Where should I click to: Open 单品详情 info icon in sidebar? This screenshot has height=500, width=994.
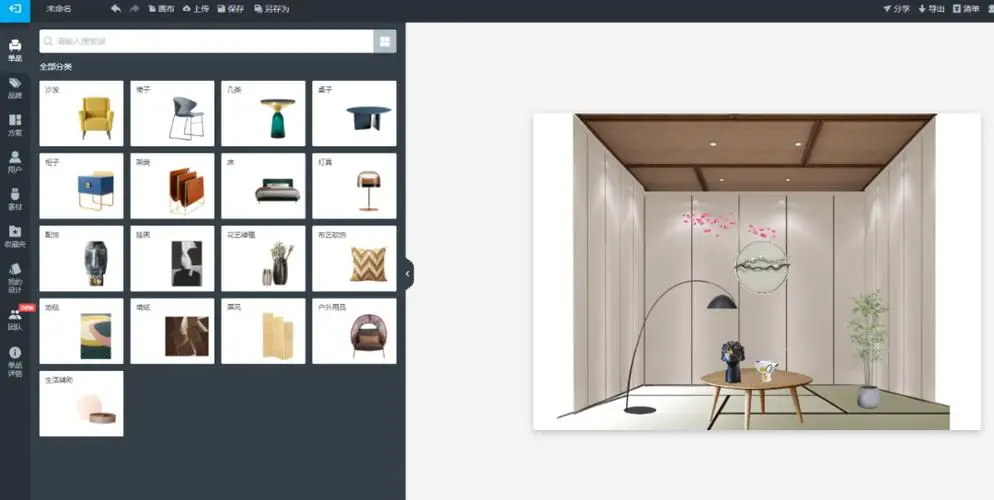coord(15,359)
